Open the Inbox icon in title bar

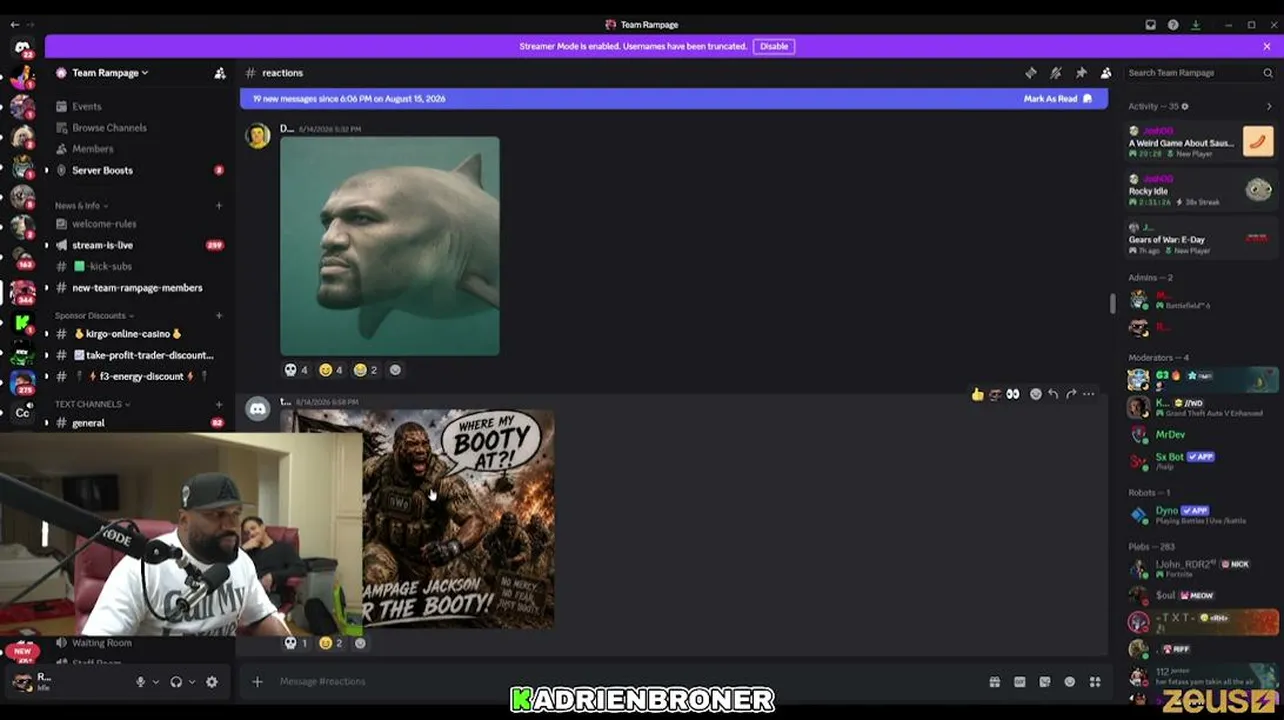[x=1151, y=25]
